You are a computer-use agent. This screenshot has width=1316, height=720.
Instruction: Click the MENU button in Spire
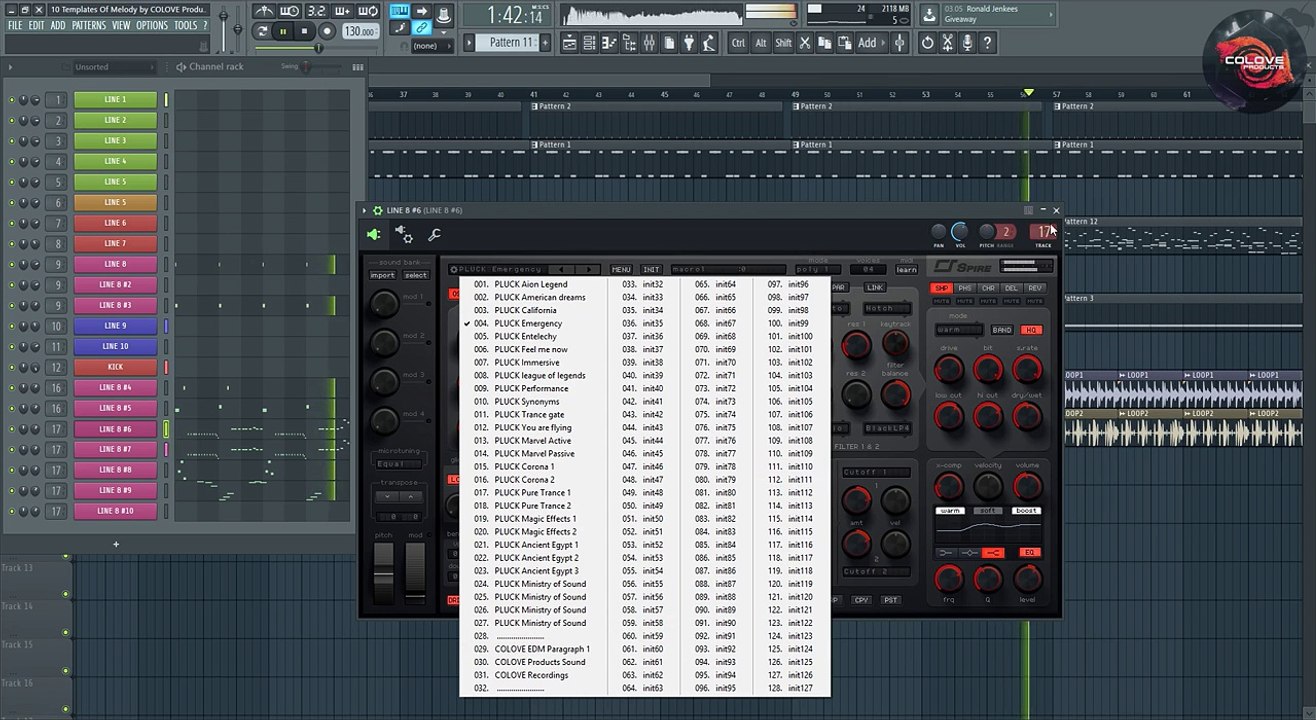point(621,270)
